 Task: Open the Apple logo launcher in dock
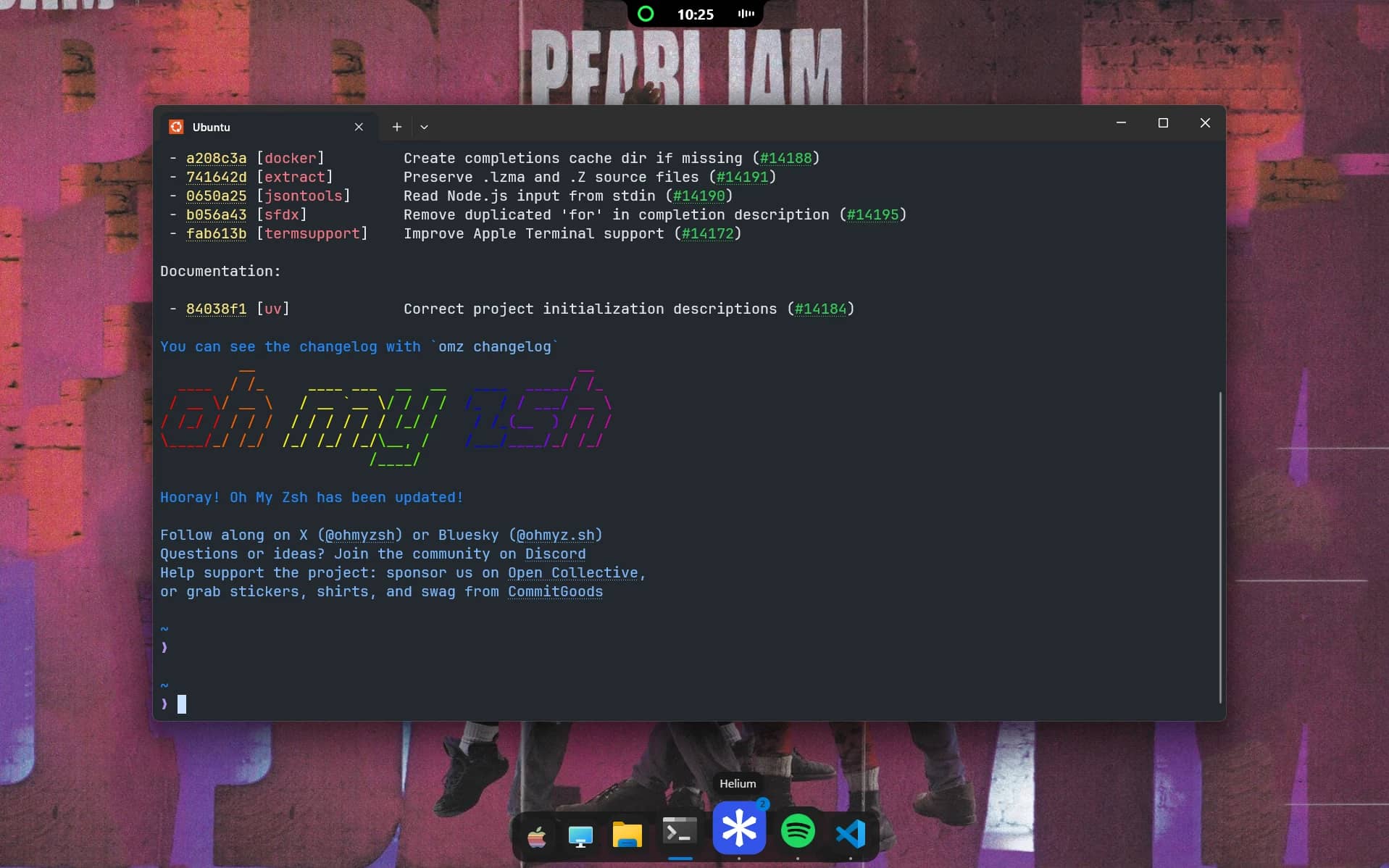tap(537, 837)
